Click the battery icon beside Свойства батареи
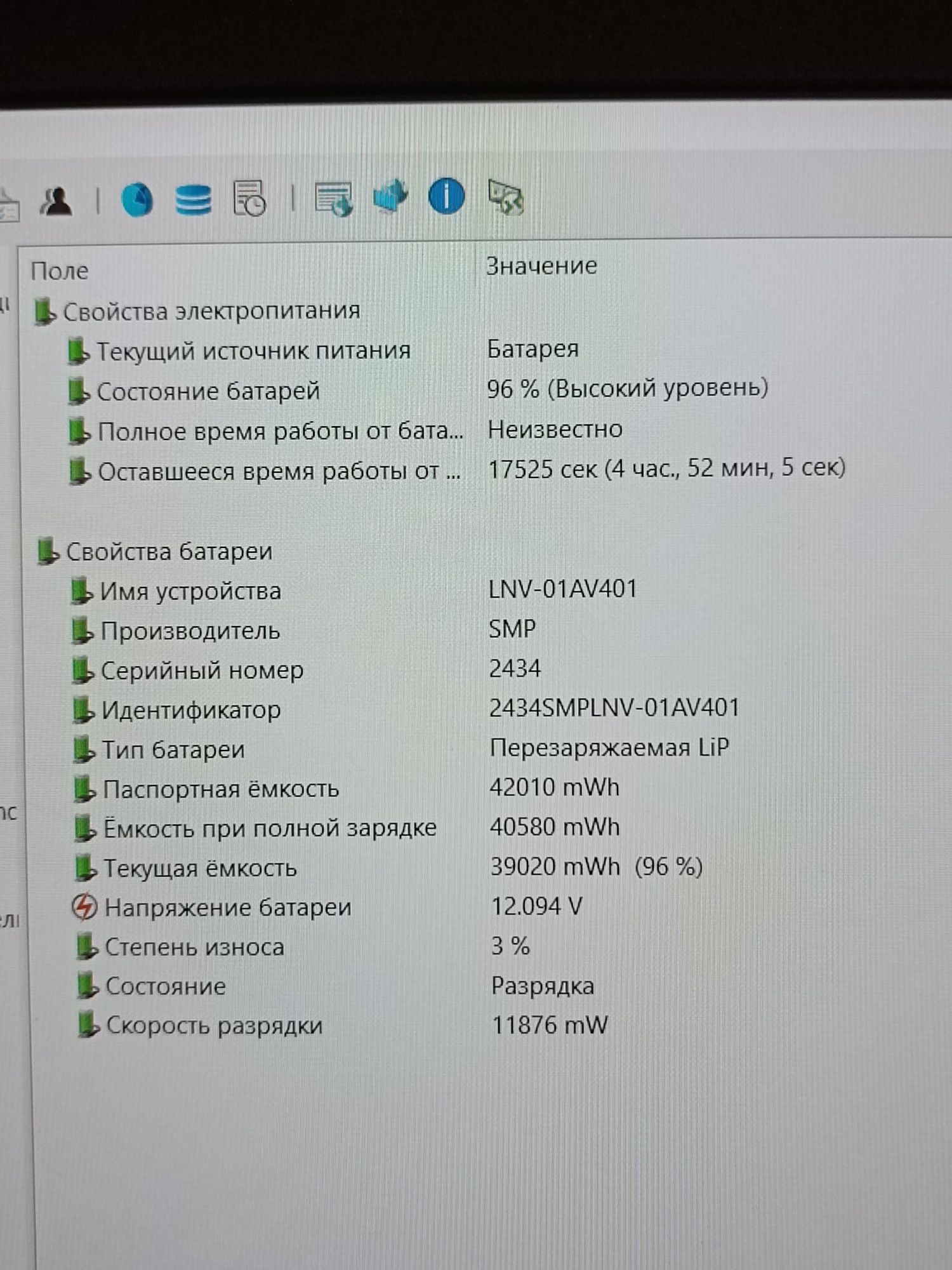Image resolution: width=952 pixels, height=1270 pixels. coord(47,551)
